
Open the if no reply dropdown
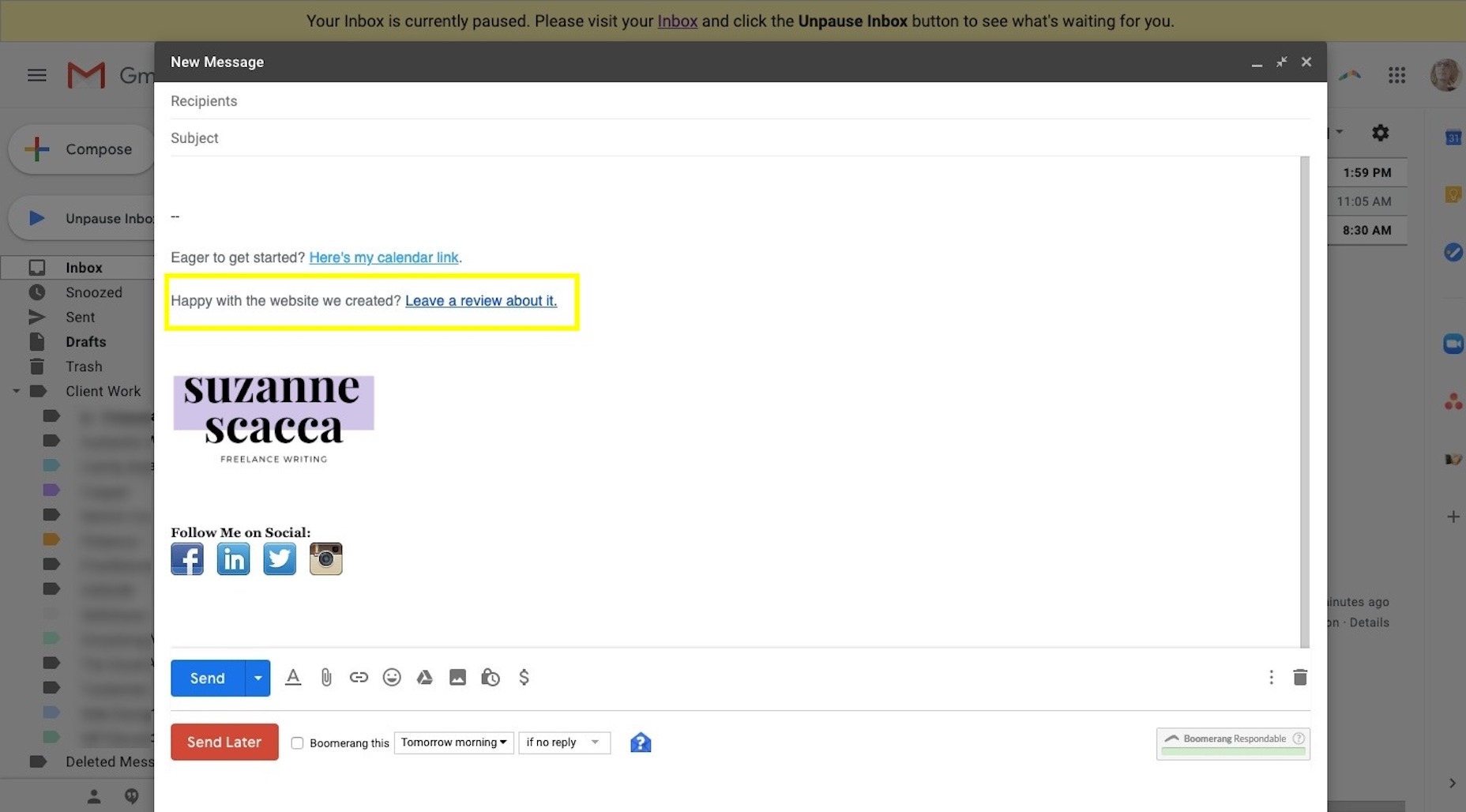(x=564, y=742)
